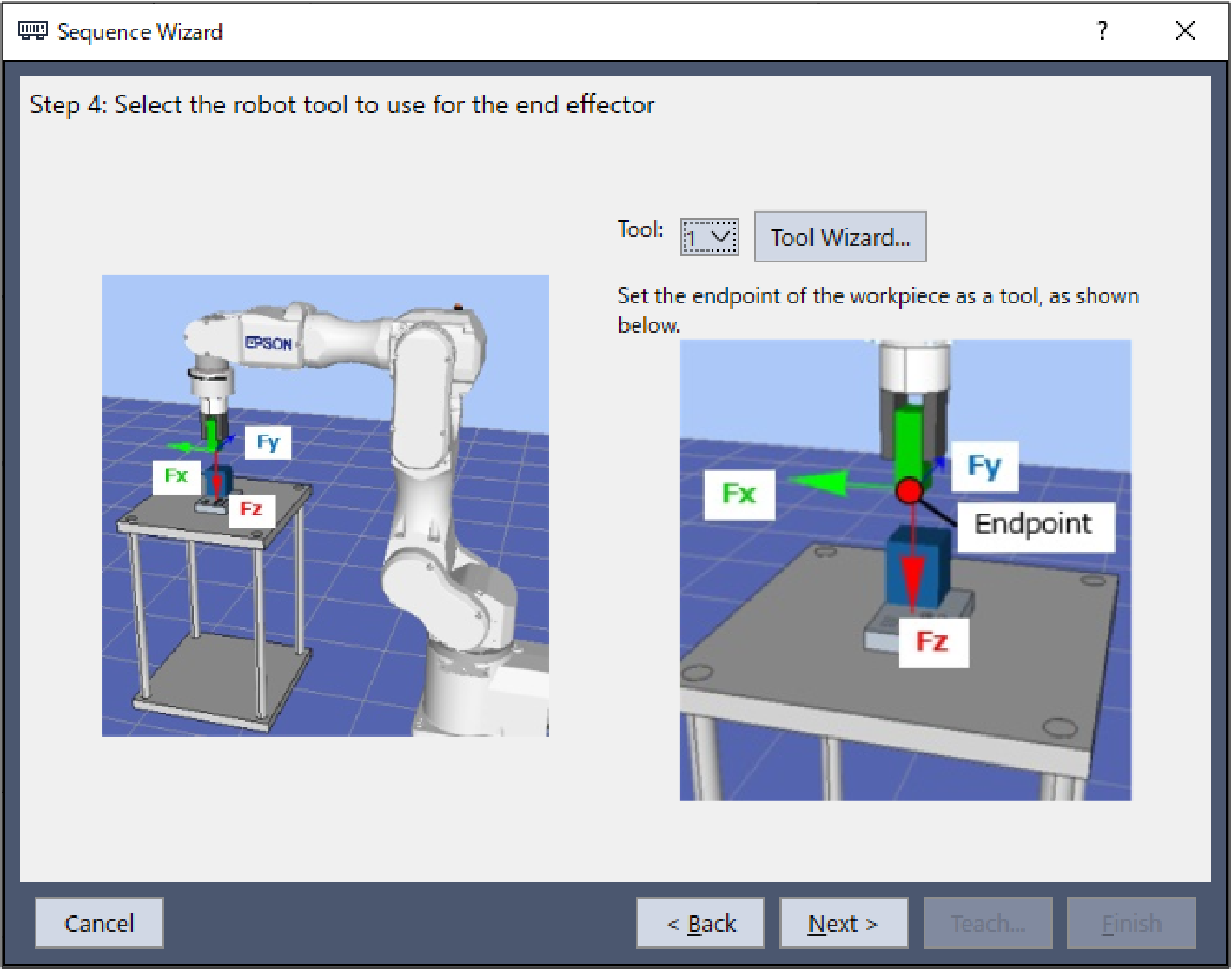
Task: Go back to the previous wizard step
Action: [x=700, y=923]
